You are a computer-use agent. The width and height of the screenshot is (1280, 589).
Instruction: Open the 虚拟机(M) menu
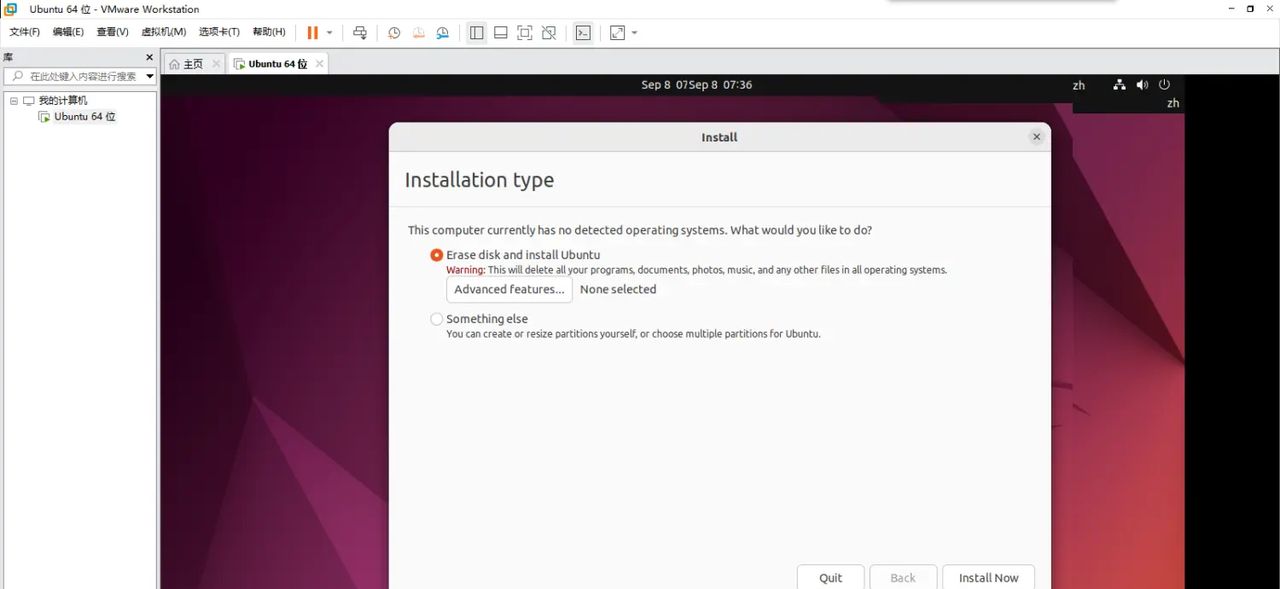tap(163, 31)
